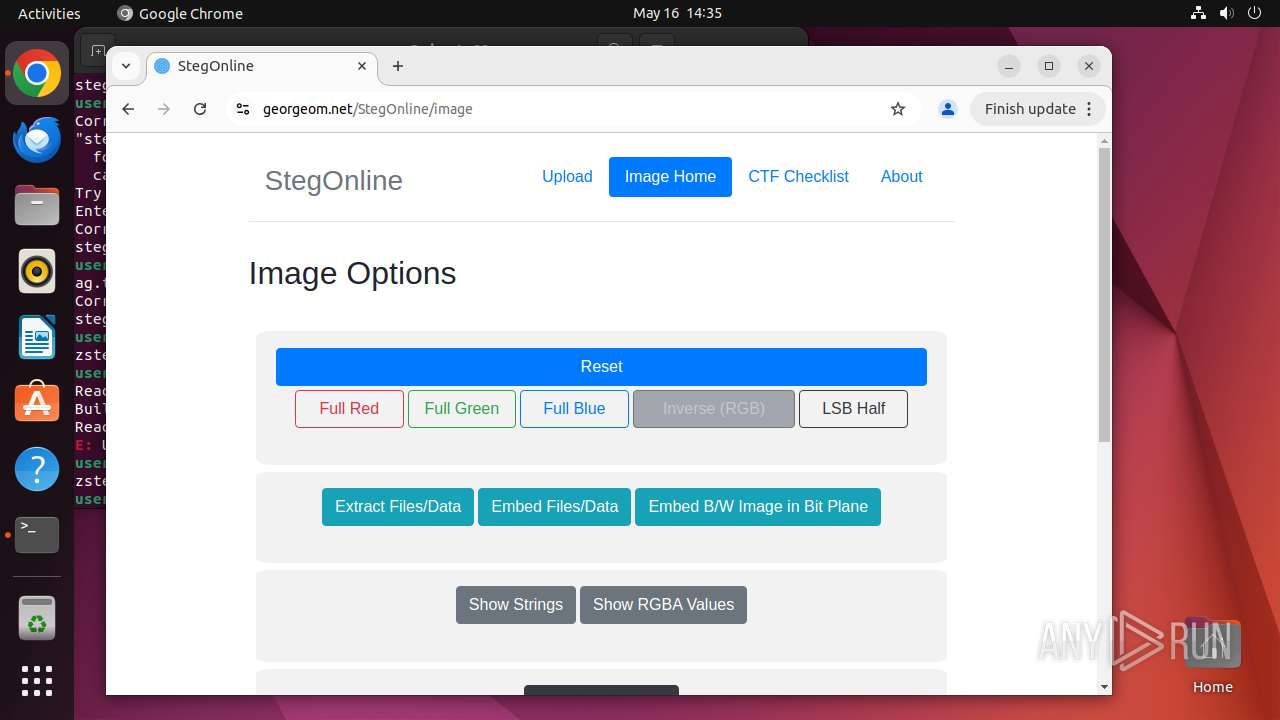The width and height of the screenshot is (1280, 720).
Task: Click the blue Reset button
Action: tap(601, 367)
